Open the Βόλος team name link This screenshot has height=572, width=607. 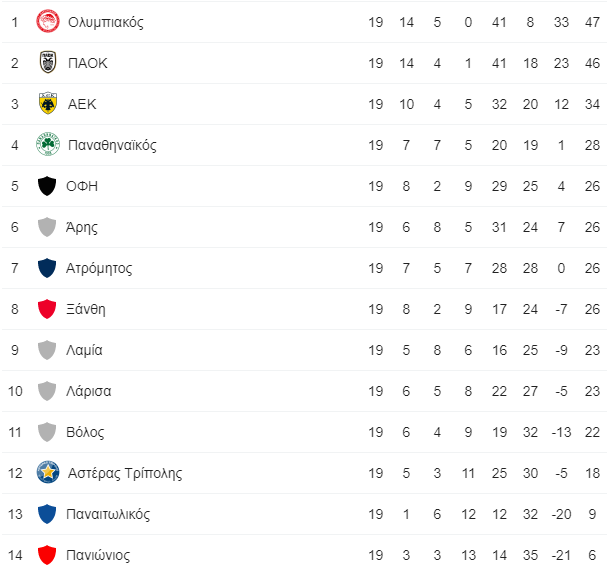point(85,432)
